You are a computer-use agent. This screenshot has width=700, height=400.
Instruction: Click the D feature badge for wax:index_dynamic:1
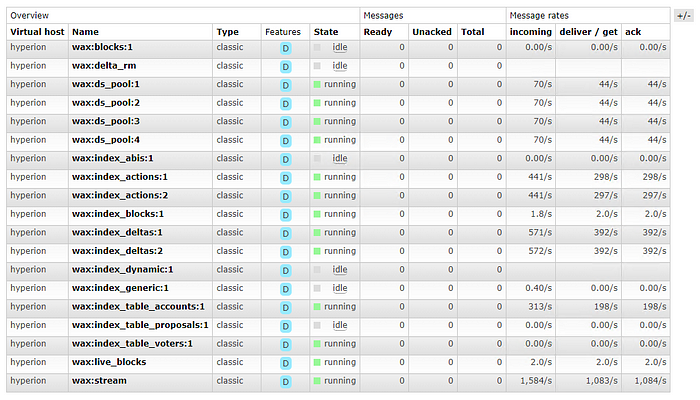click(x=286, y=271)
